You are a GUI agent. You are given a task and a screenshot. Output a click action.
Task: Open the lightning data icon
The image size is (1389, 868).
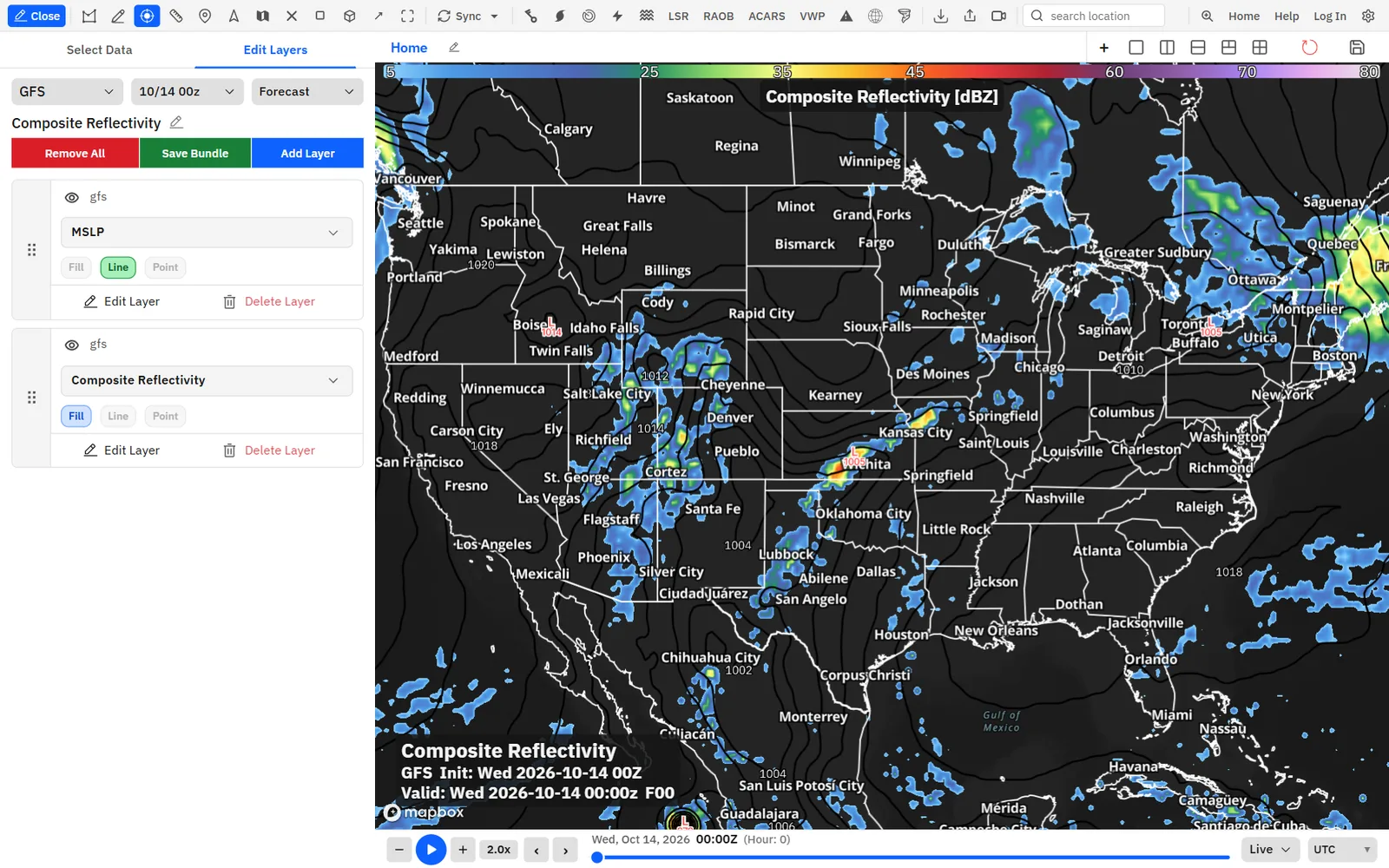click(x=617, y=16)
